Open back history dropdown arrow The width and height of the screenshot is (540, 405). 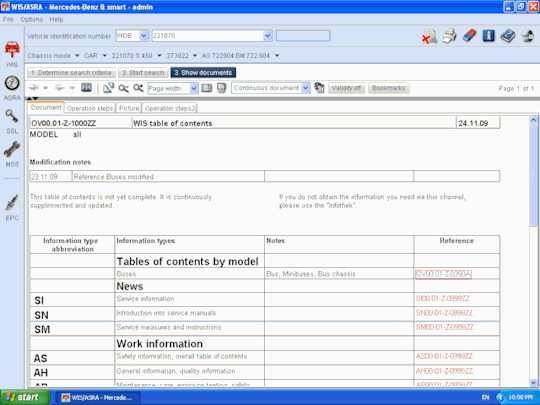pyautogui.click(x=45, y=88)
